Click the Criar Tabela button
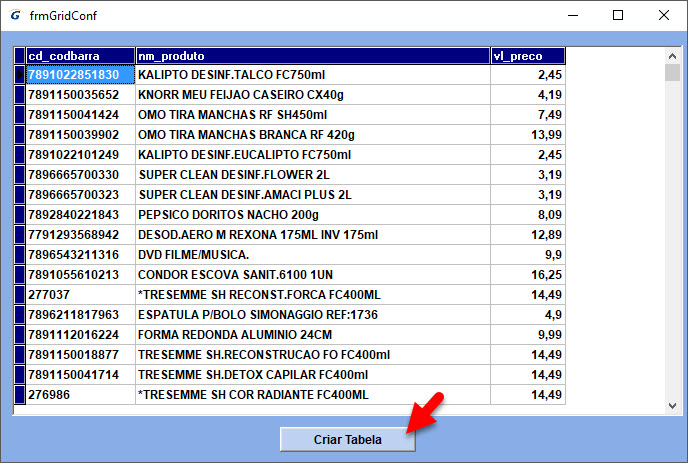This screenshot has width=688, height=463. pyautogui.click(x=348, y=439)
